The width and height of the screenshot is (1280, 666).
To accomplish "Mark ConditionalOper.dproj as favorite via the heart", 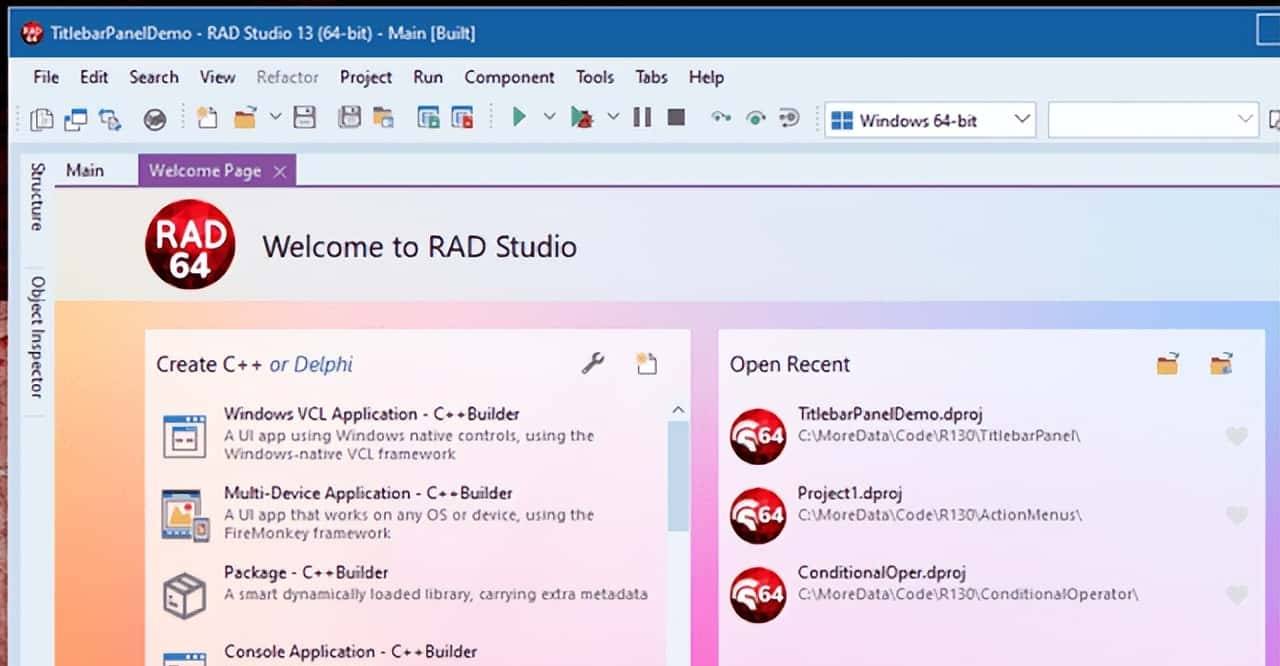I will click(1237, 595).
